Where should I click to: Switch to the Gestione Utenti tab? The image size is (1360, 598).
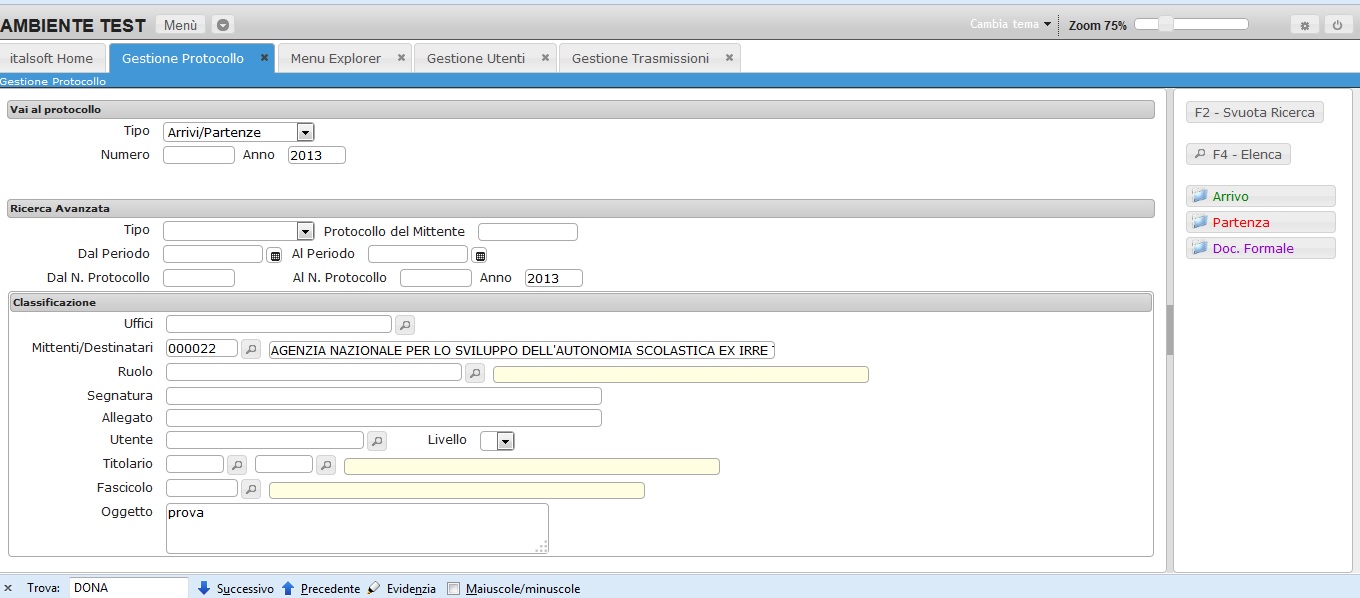point(475,58)
